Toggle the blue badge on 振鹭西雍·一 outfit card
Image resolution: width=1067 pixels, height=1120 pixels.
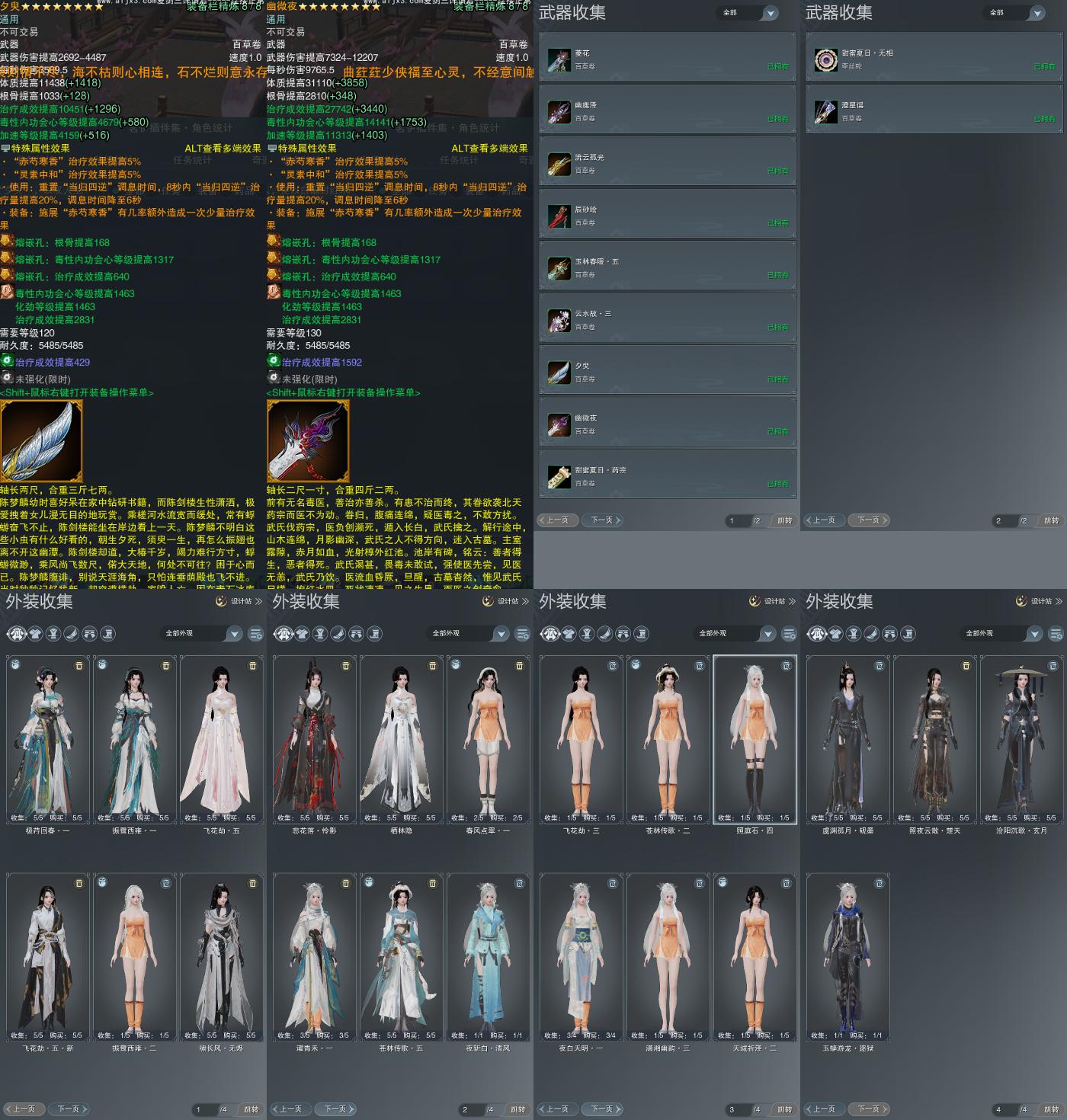(x=102, y=664)
